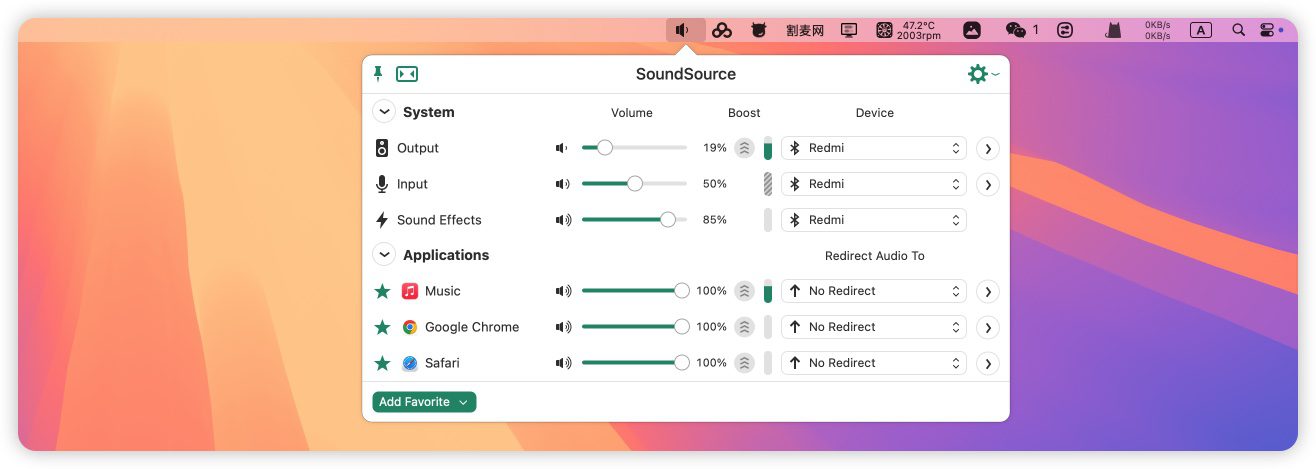The width and height of the screenshot is (1316, 469).
Task: Toggle Boost for Music
Action: coord(744,291)
